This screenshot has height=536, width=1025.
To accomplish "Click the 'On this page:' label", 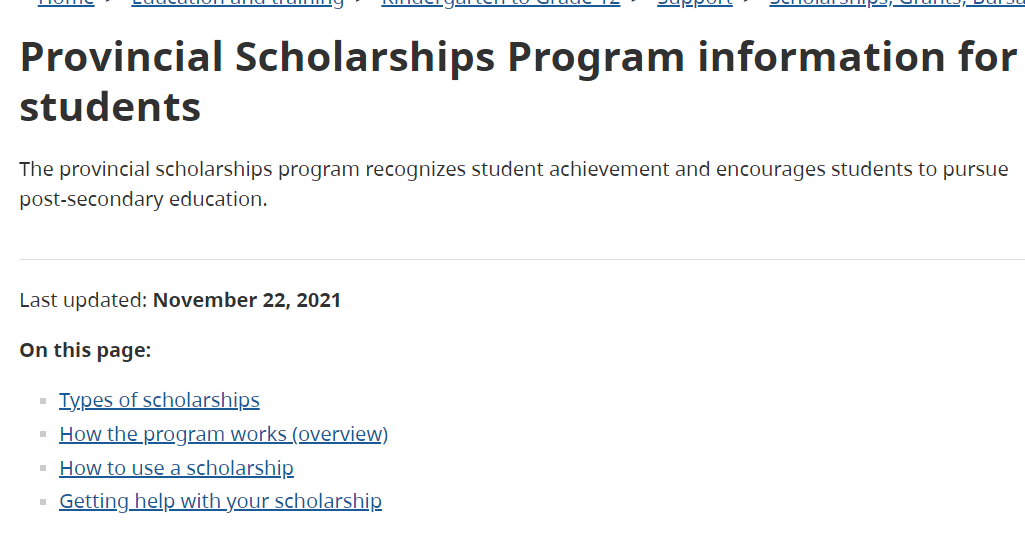I will pyautogui.click(x=85, y=350).
